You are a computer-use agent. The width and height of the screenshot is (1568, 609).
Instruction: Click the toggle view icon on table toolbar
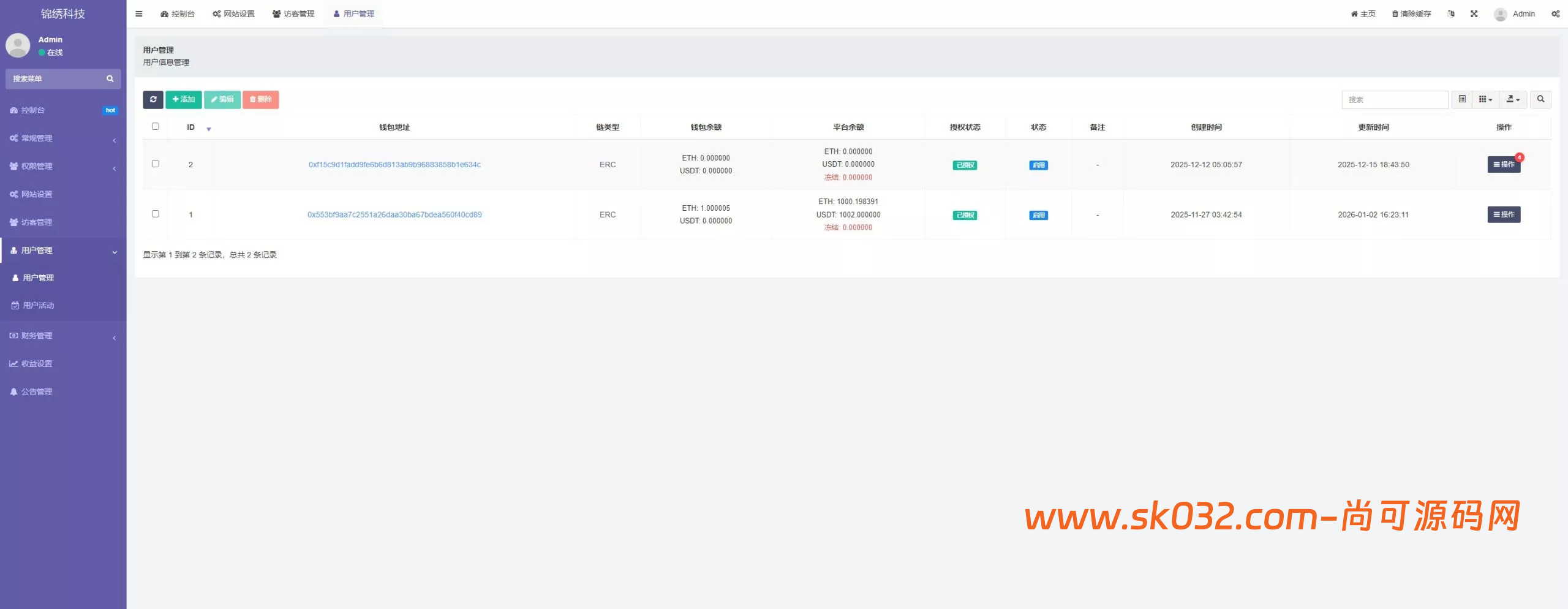click(x=1462, y=99)
